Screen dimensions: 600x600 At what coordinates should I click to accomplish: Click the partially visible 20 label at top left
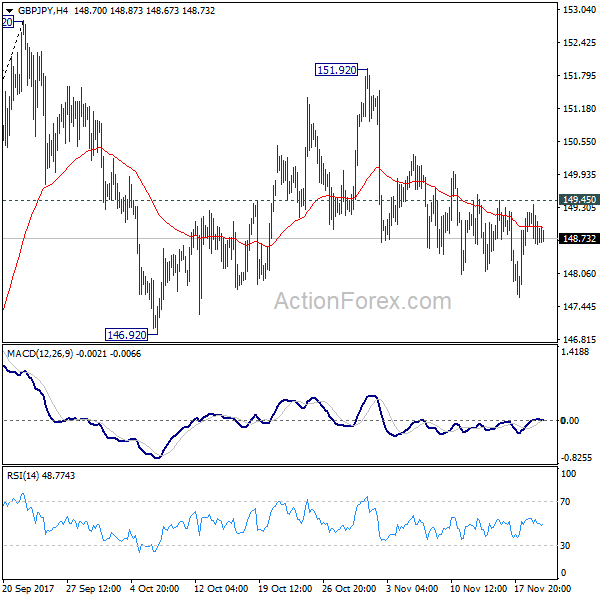(x=7, y=22)
